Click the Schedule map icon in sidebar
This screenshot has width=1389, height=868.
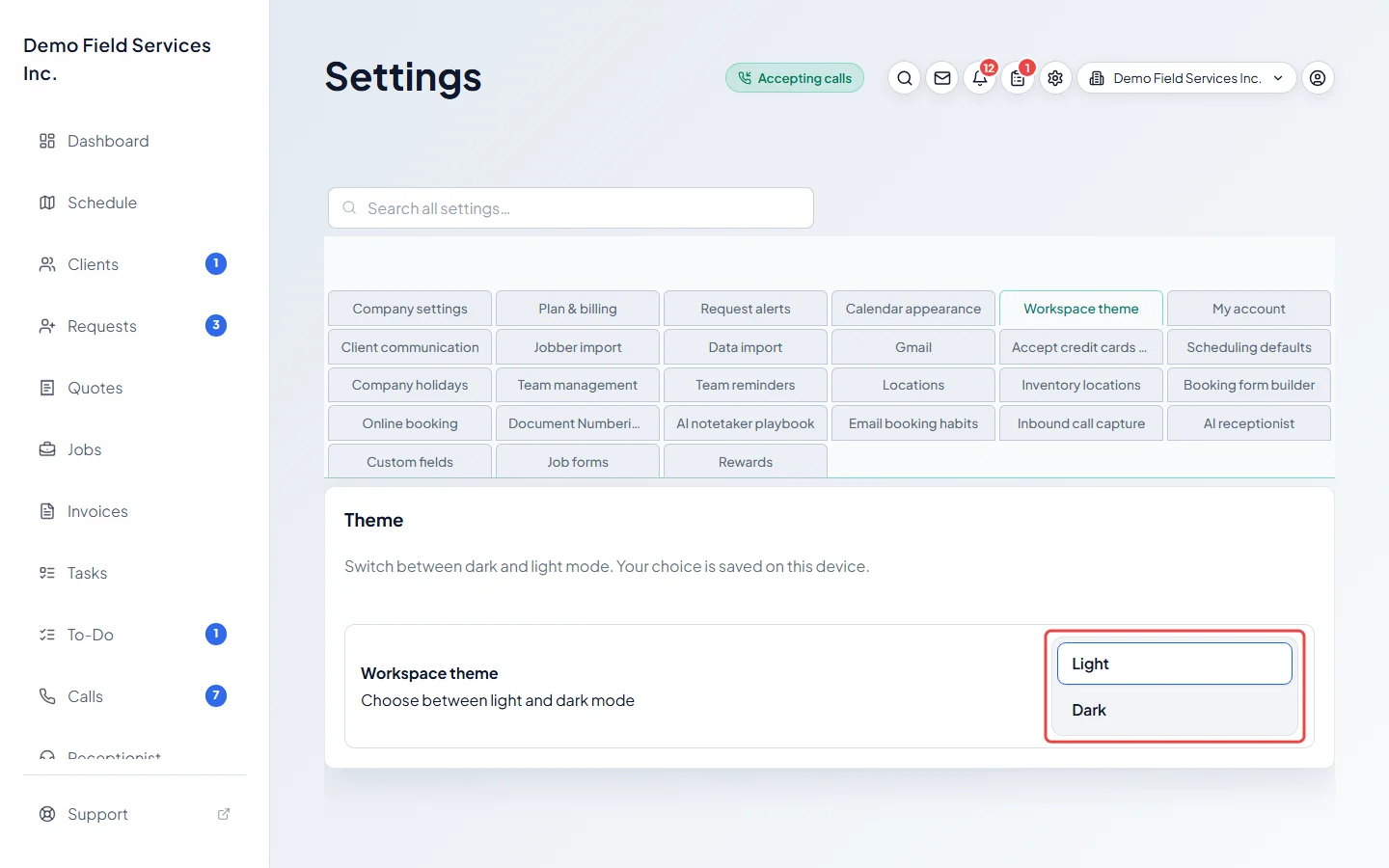(47, 203)
